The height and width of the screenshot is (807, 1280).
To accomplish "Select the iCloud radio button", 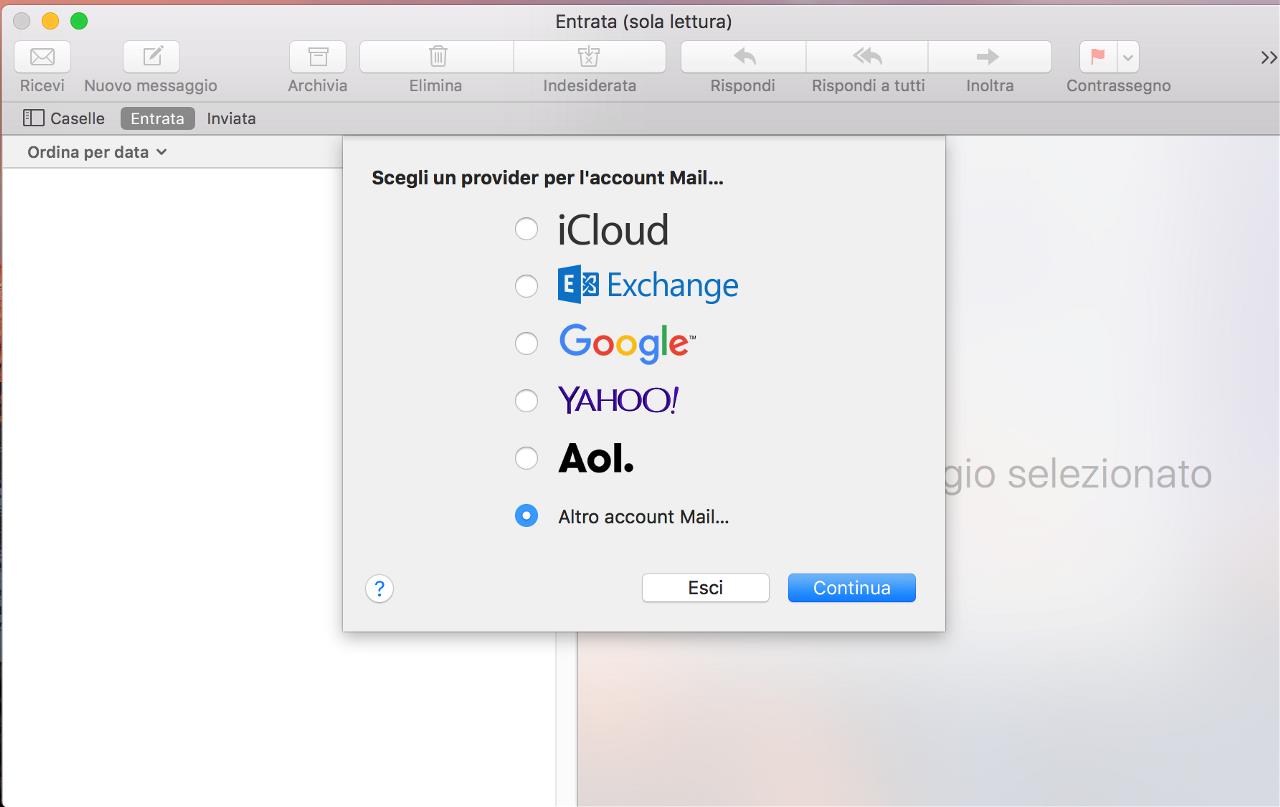I will pyautogui.click(x=526, y=230).
